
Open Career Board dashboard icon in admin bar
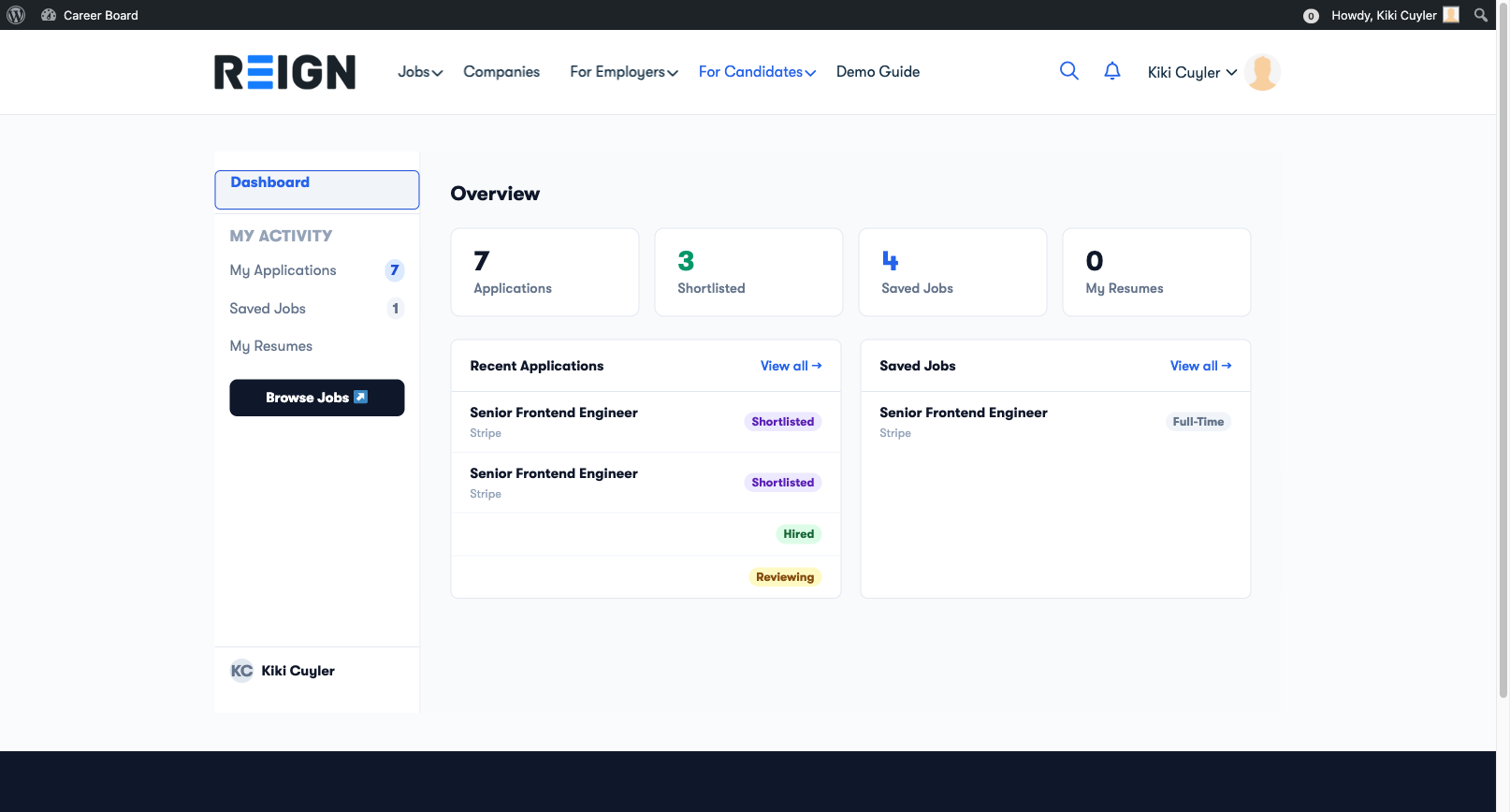pyautogui.click(x=49, y=15)
